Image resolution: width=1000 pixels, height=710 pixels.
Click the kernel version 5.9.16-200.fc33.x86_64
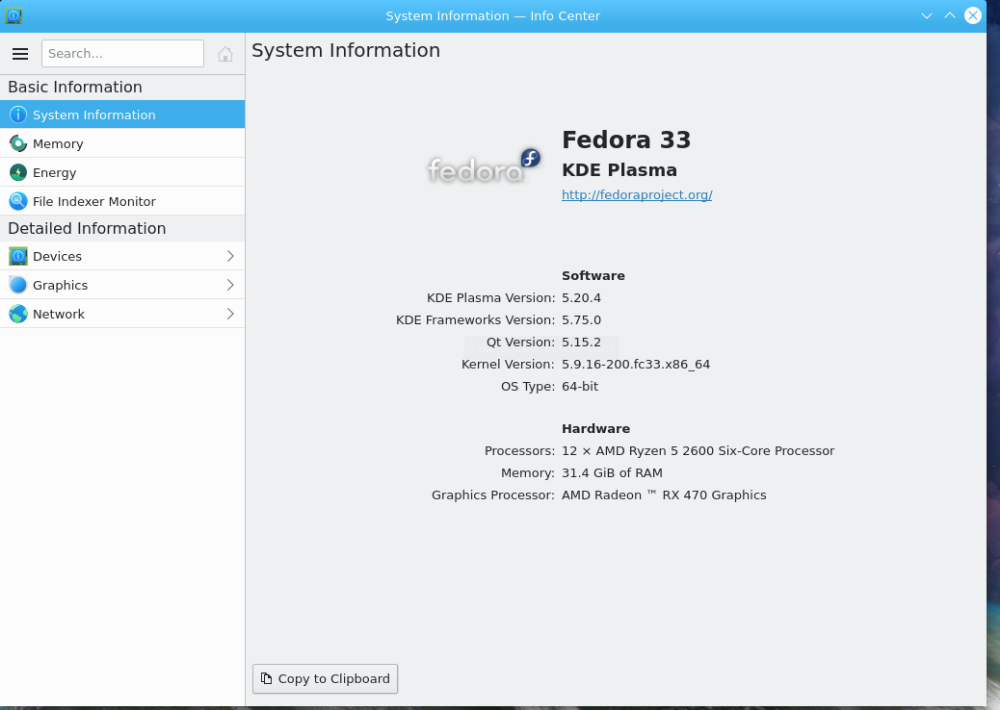pos(636,364)
